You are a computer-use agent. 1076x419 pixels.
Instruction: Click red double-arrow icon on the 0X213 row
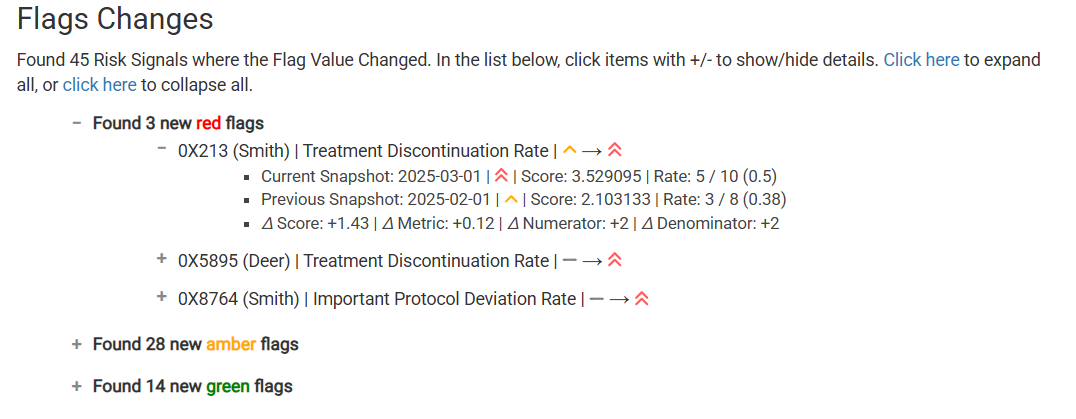click(x=615, y=150)
